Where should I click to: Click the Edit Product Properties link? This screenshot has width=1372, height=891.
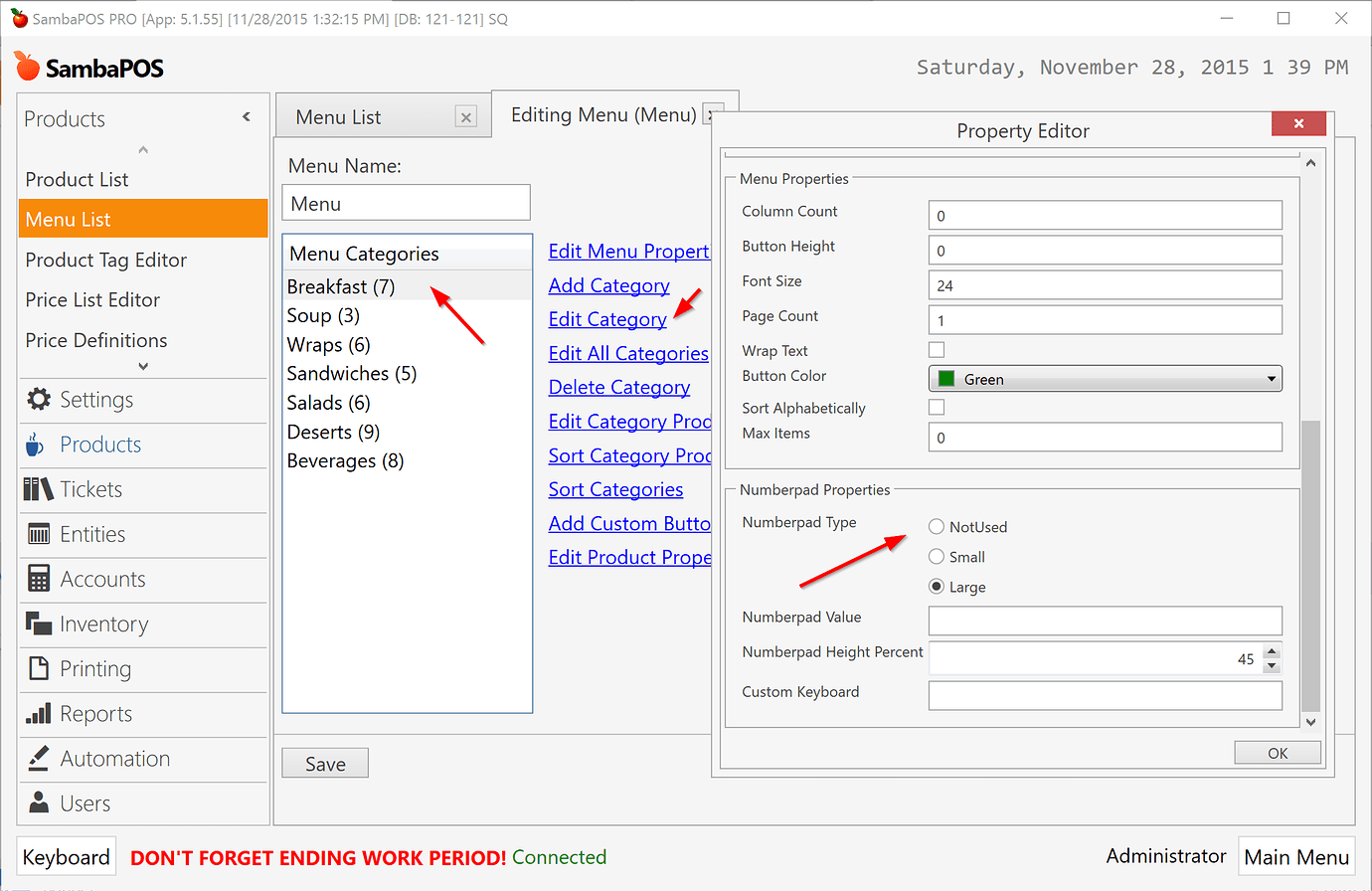point(629,557)
